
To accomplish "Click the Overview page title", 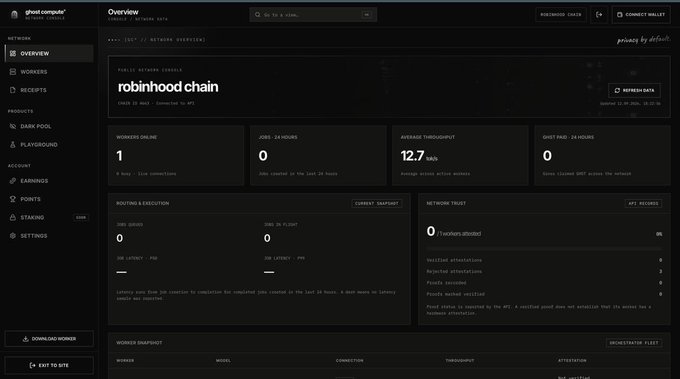I will pyautogui.click(x=123, y=12).
